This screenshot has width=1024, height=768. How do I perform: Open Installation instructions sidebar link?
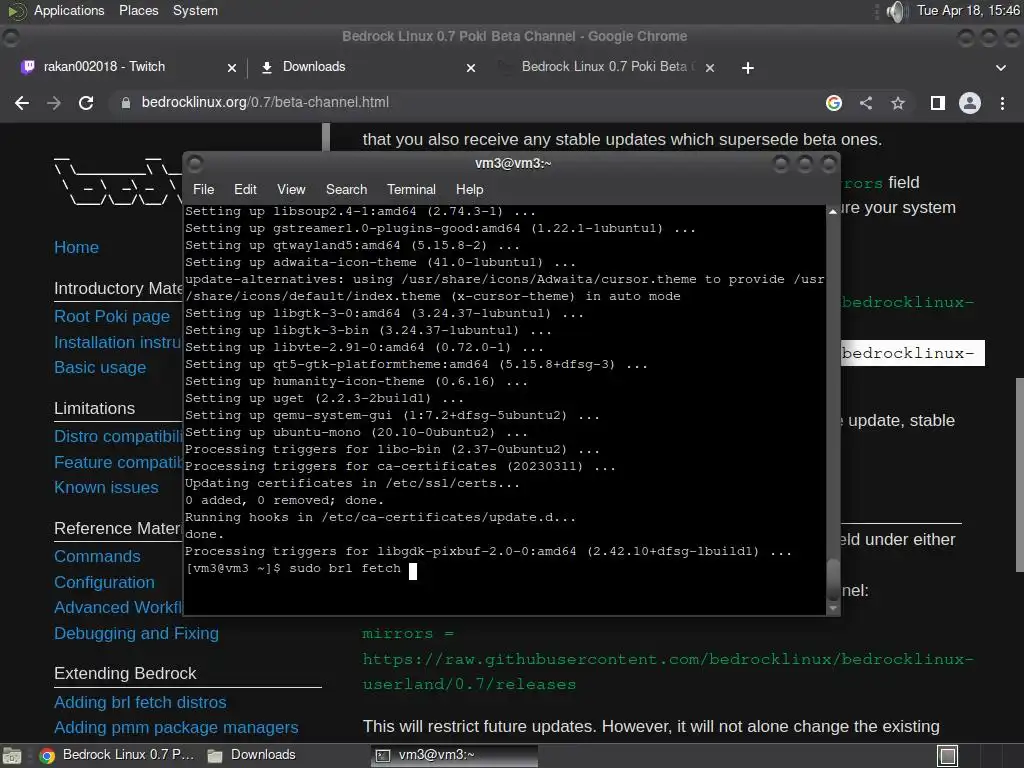(x=118, y=343)
